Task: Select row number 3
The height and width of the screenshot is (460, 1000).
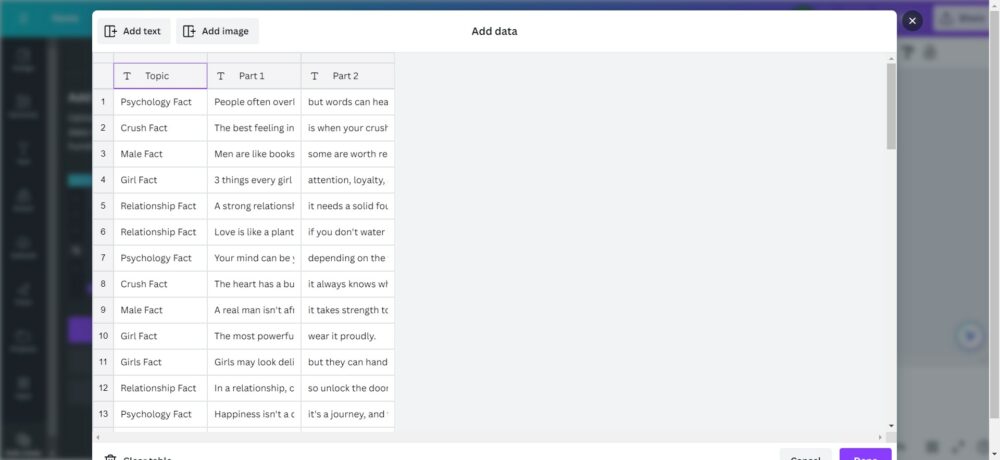Action: [103, 154]
